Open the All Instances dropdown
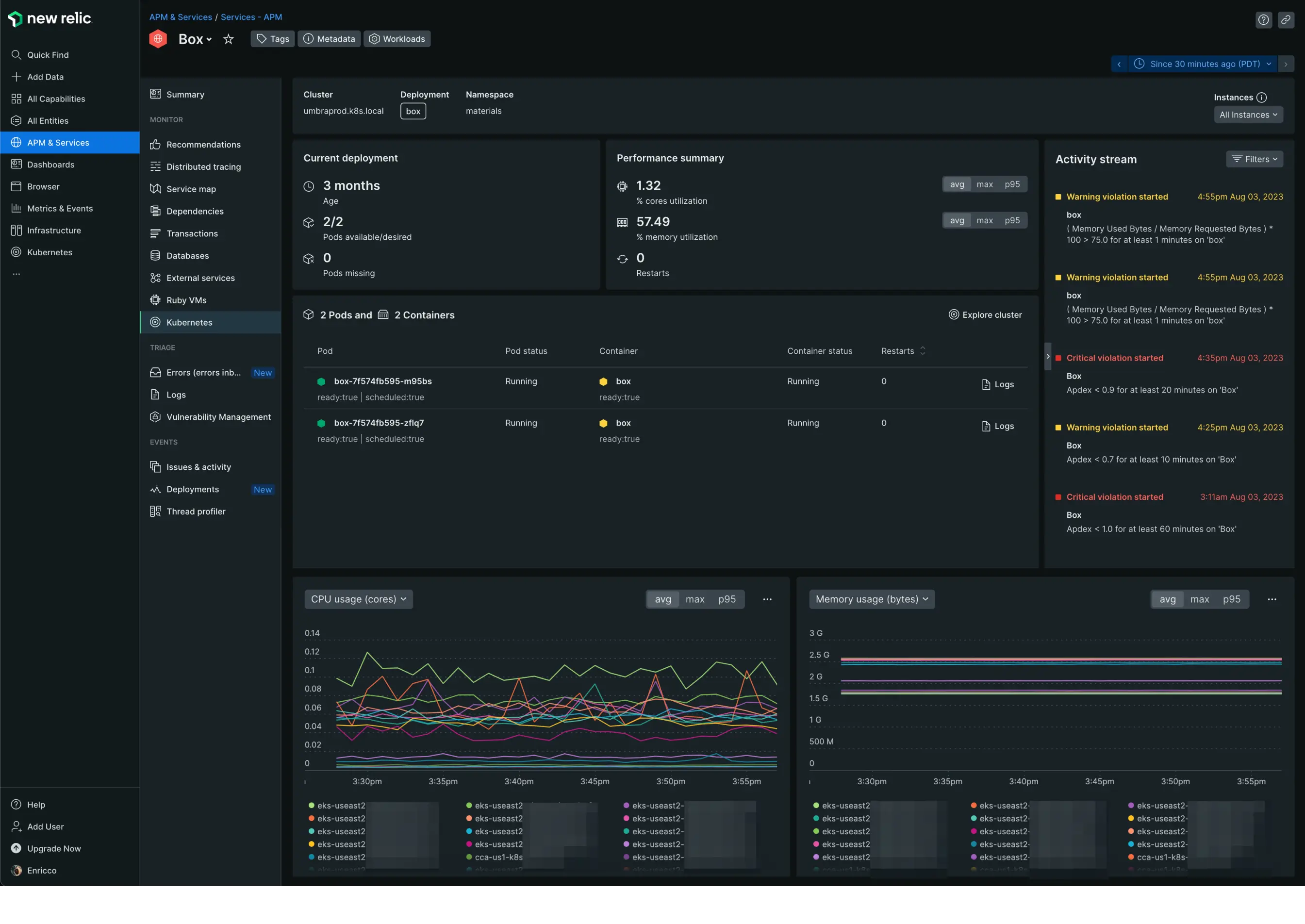This screenshot has height=924, width=1305. (x=1248, y=115)
